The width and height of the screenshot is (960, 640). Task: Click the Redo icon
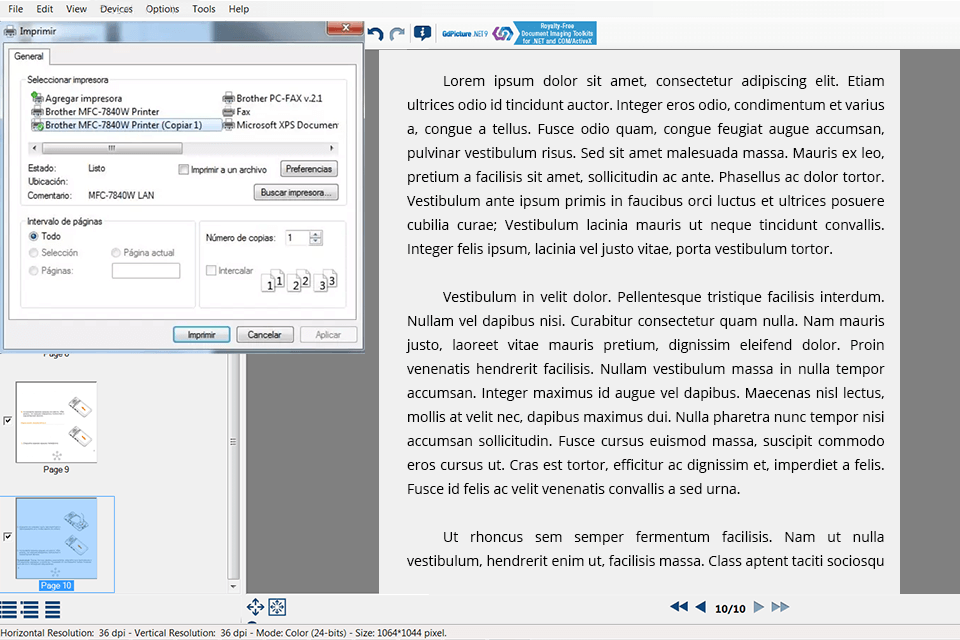coord(395,33)
